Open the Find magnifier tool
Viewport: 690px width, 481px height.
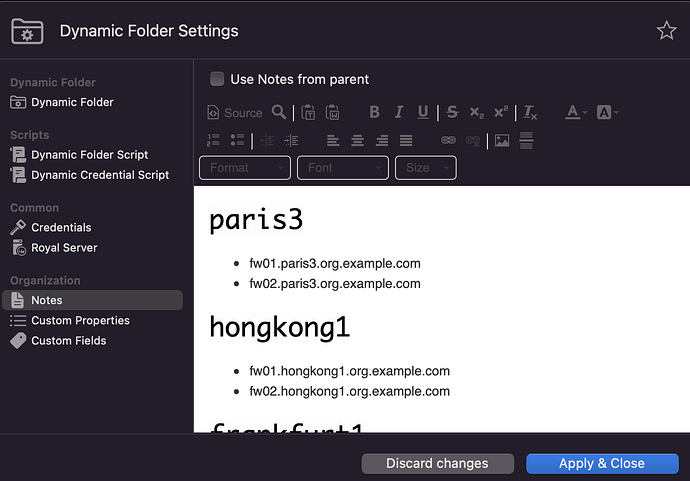[279, 113]
